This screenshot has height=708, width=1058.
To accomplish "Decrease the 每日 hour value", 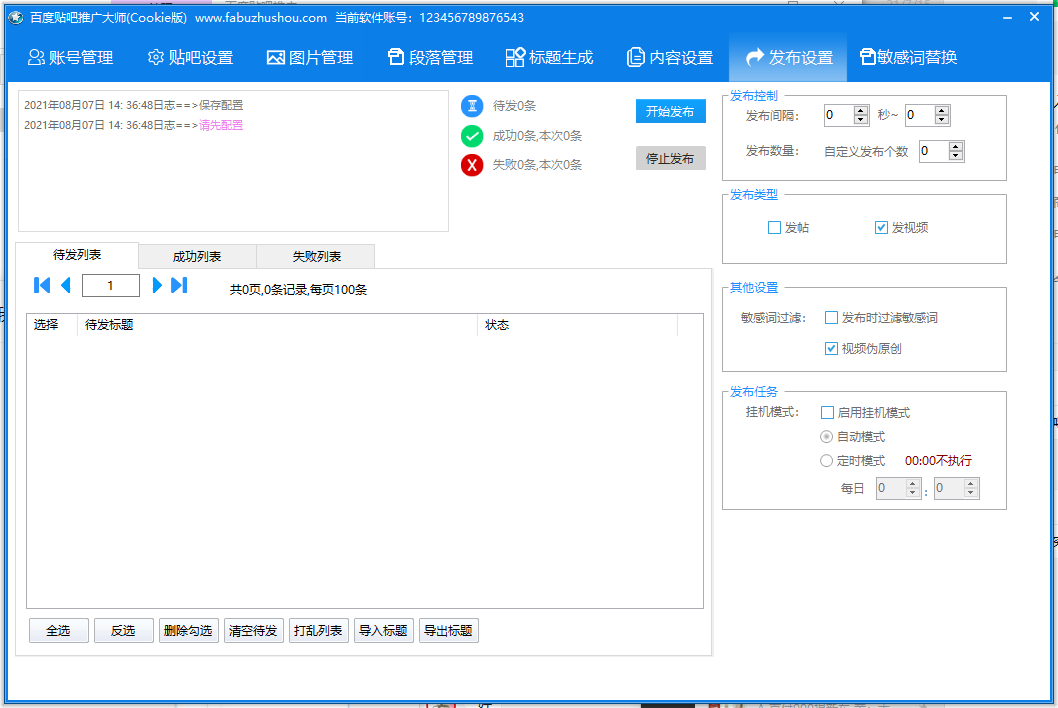I will click(913, 493).
